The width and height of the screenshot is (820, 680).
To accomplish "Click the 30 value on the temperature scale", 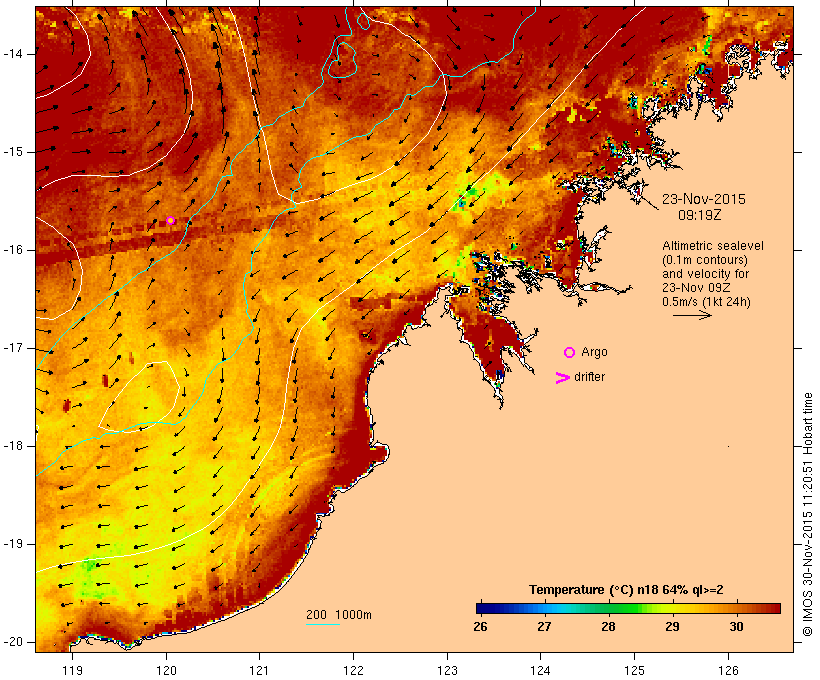I will (x=736, y=626).
